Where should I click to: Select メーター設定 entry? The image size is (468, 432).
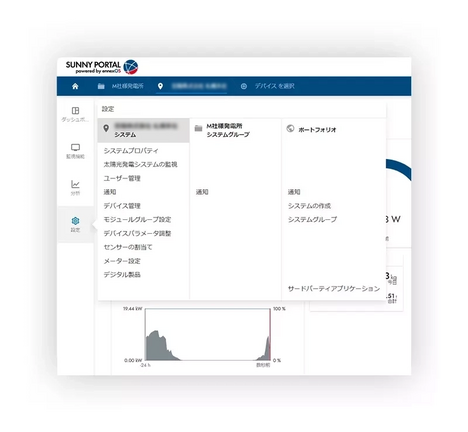[122, 261]
